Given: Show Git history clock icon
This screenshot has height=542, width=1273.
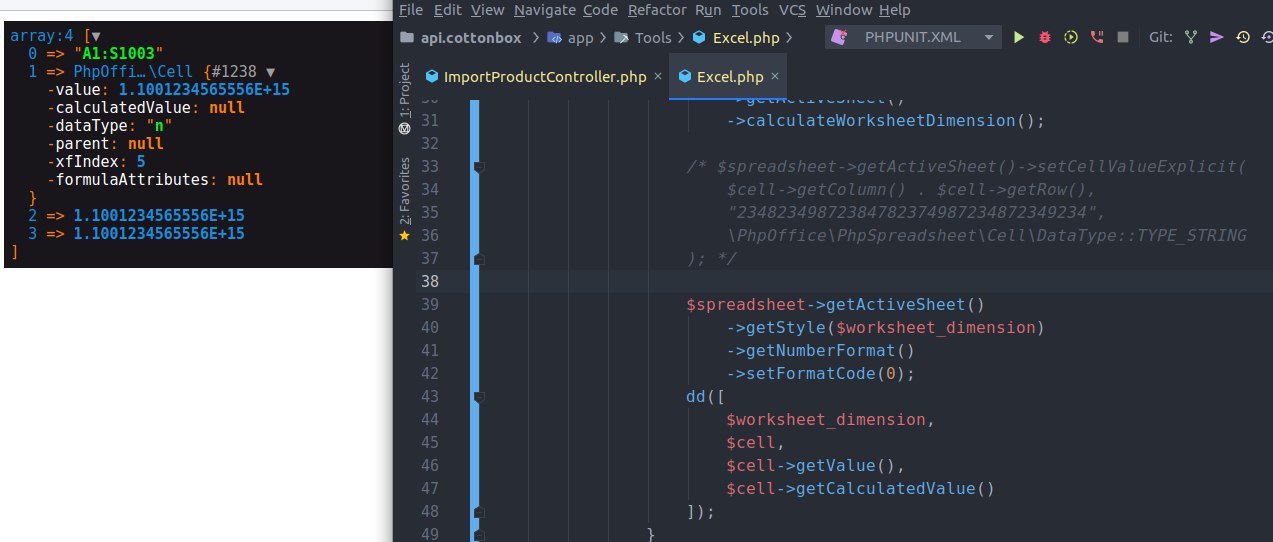Looking at the screenshot, I should pyautogui.click(x=1243, y=37).
